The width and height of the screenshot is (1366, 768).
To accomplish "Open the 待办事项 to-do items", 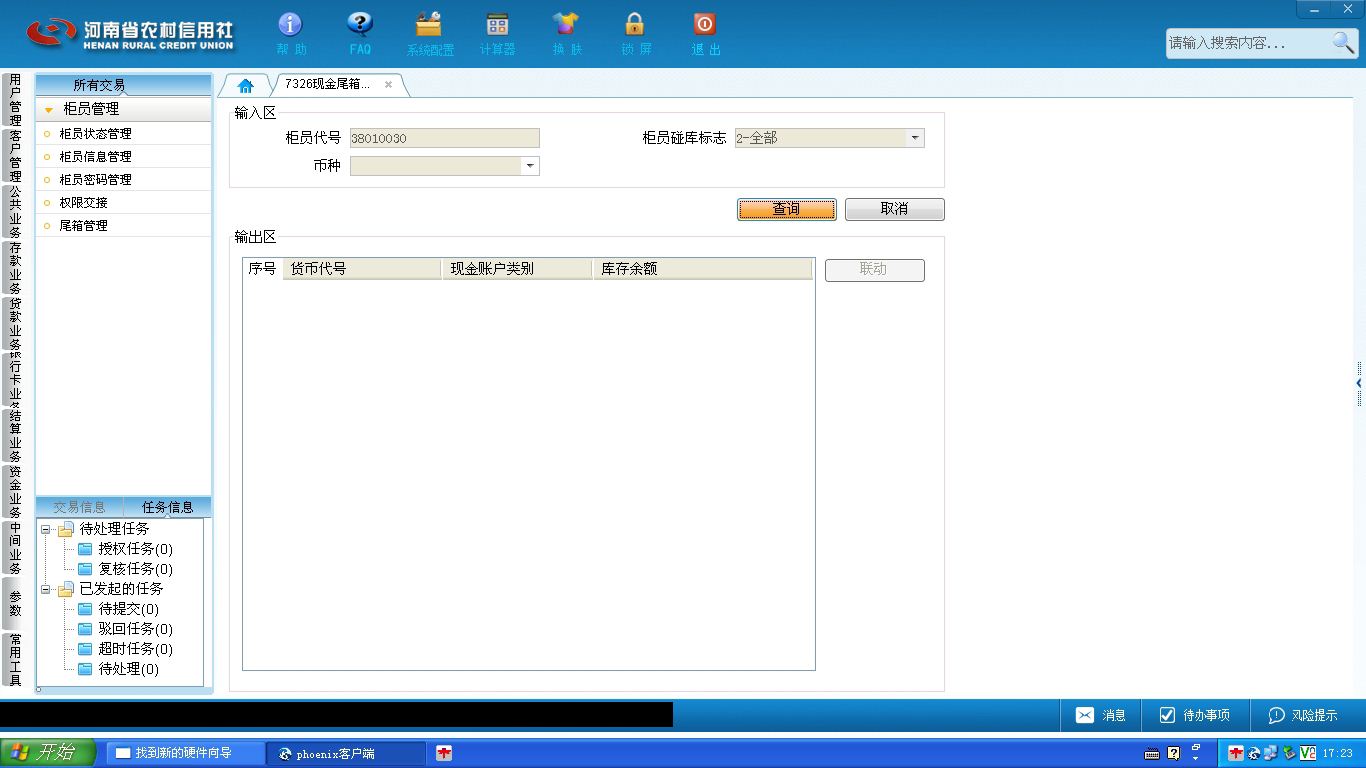I will pos(1194,715).
